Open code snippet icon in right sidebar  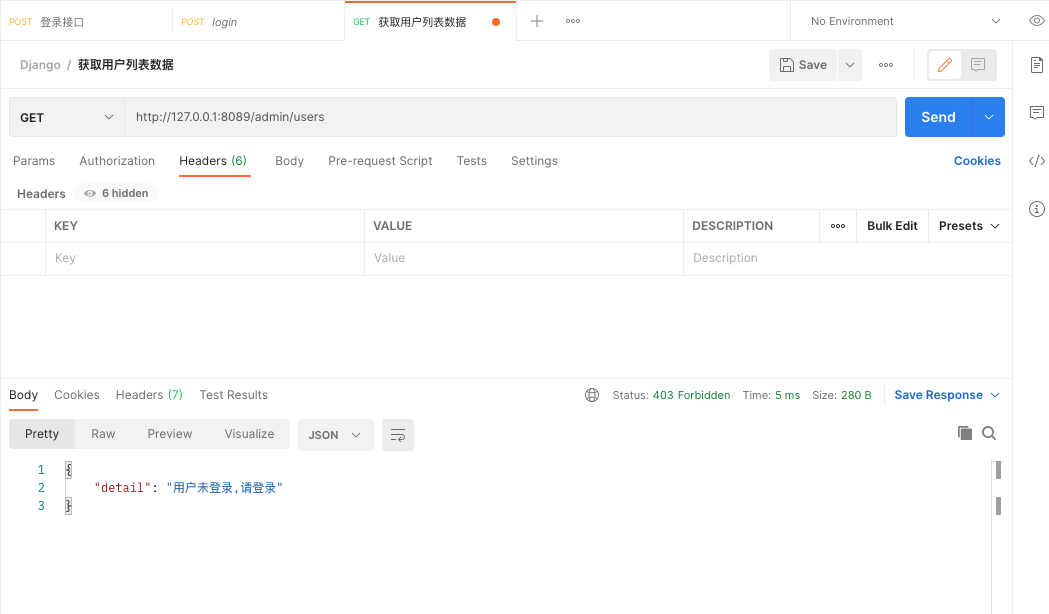pyautogui.click(x=1036, y=161)
